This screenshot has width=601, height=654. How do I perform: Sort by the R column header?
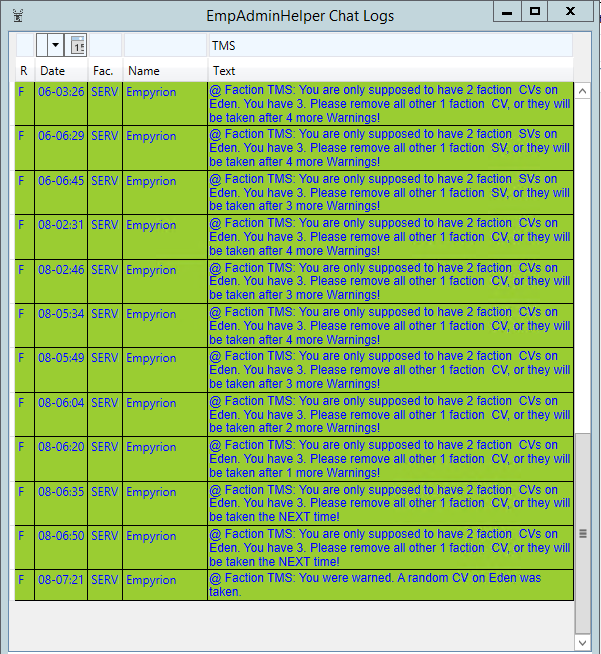tap(25, 70)
